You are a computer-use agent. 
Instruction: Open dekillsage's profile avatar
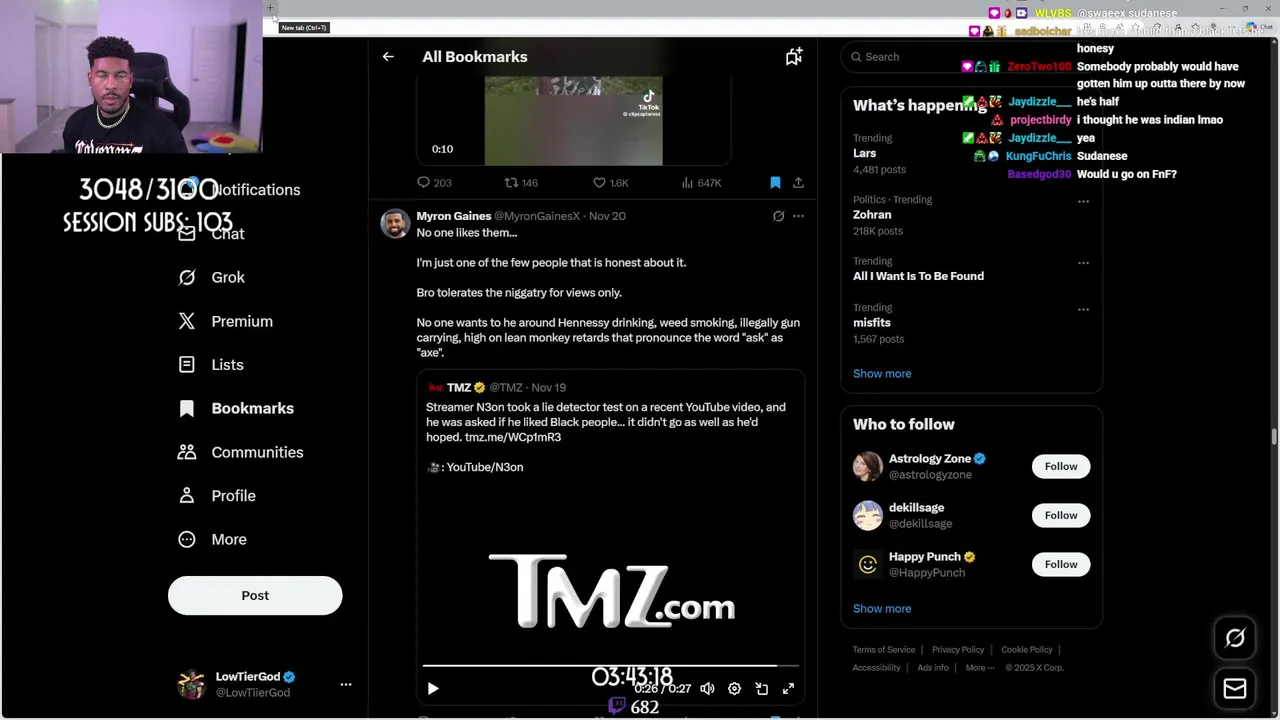[868, 515]
